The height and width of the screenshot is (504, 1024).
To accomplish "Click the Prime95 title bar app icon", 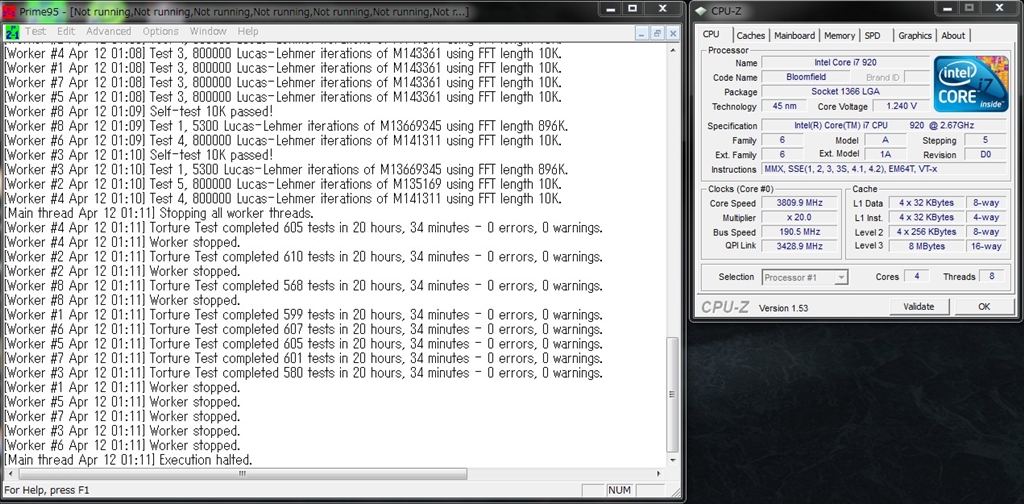I will tap(10, 10).
